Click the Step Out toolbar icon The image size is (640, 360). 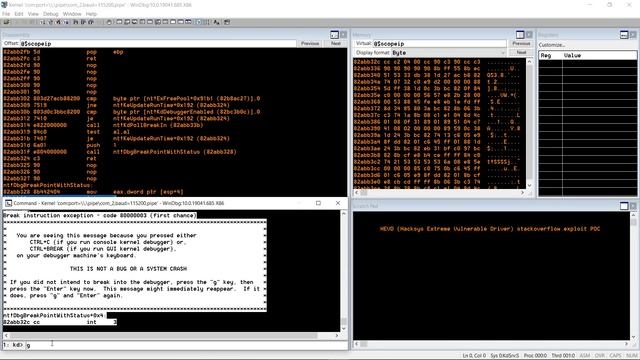[91, 22]
